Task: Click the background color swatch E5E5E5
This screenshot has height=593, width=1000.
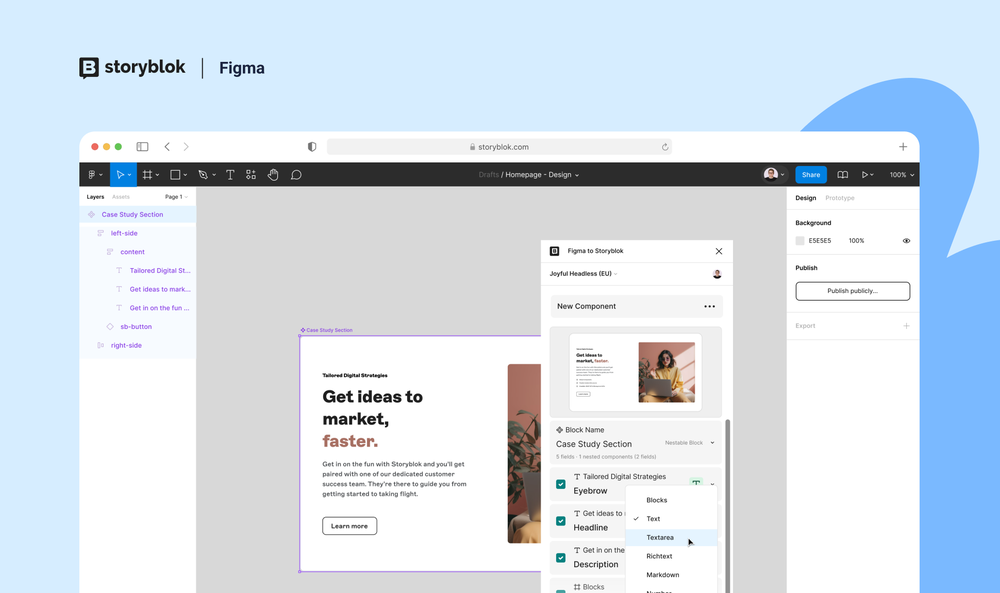Action: coord(800,241)
